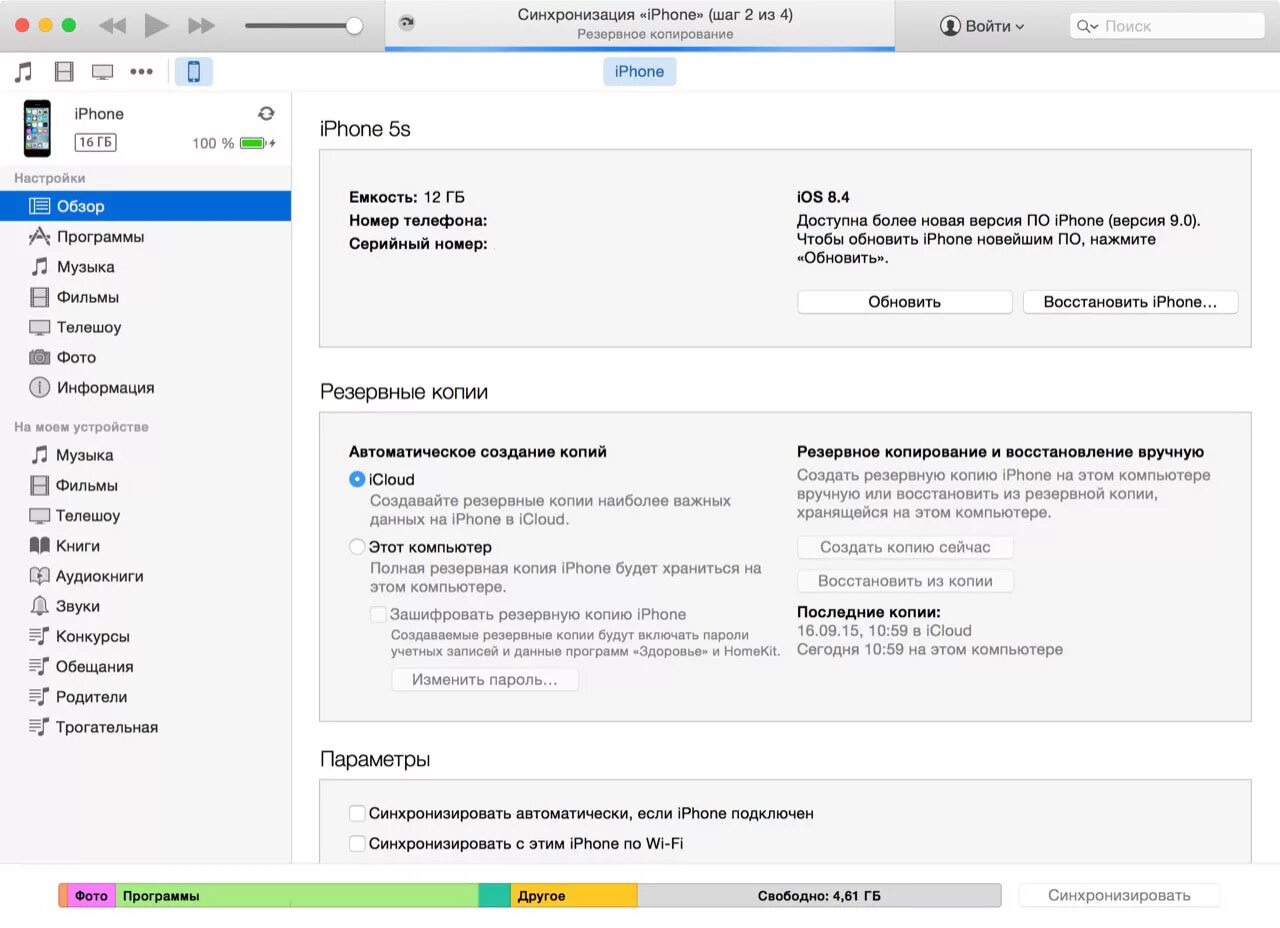
Task: Click Изменить пароль… button
Action: click(485, 680)
